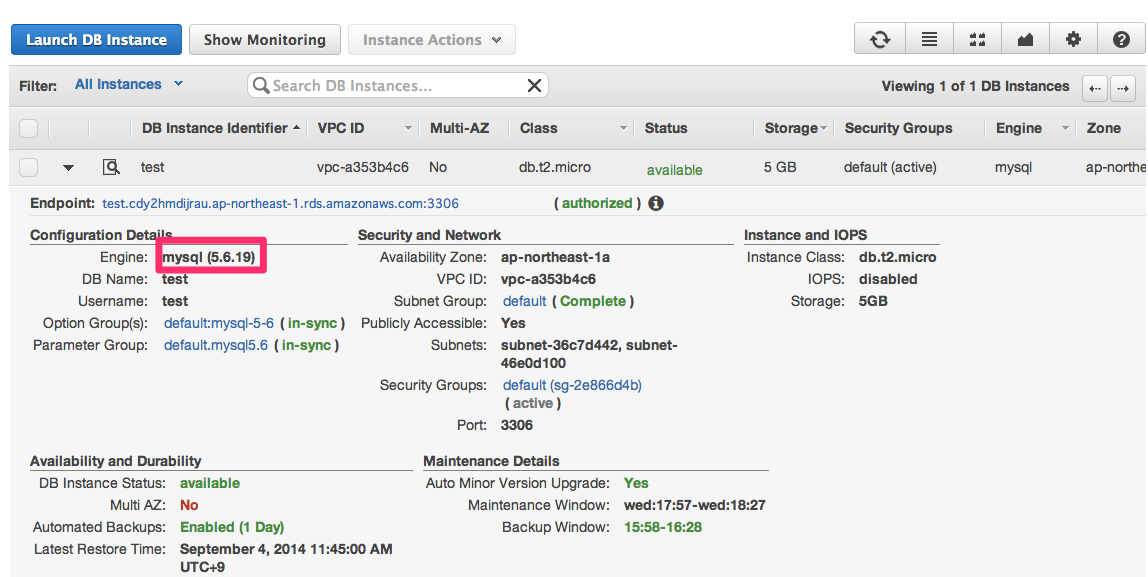Click the Launch DB Instance button
Screen dimensions: 1148x577
pyautogui.click(x=96, y=39)
